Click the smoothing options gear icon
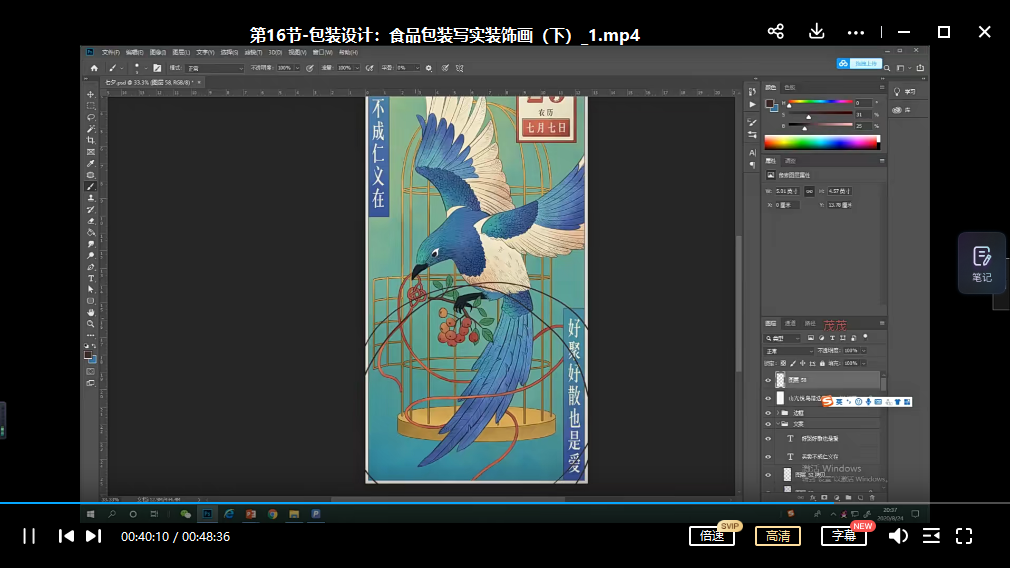The image size is (1010, 568). point(429,68)
